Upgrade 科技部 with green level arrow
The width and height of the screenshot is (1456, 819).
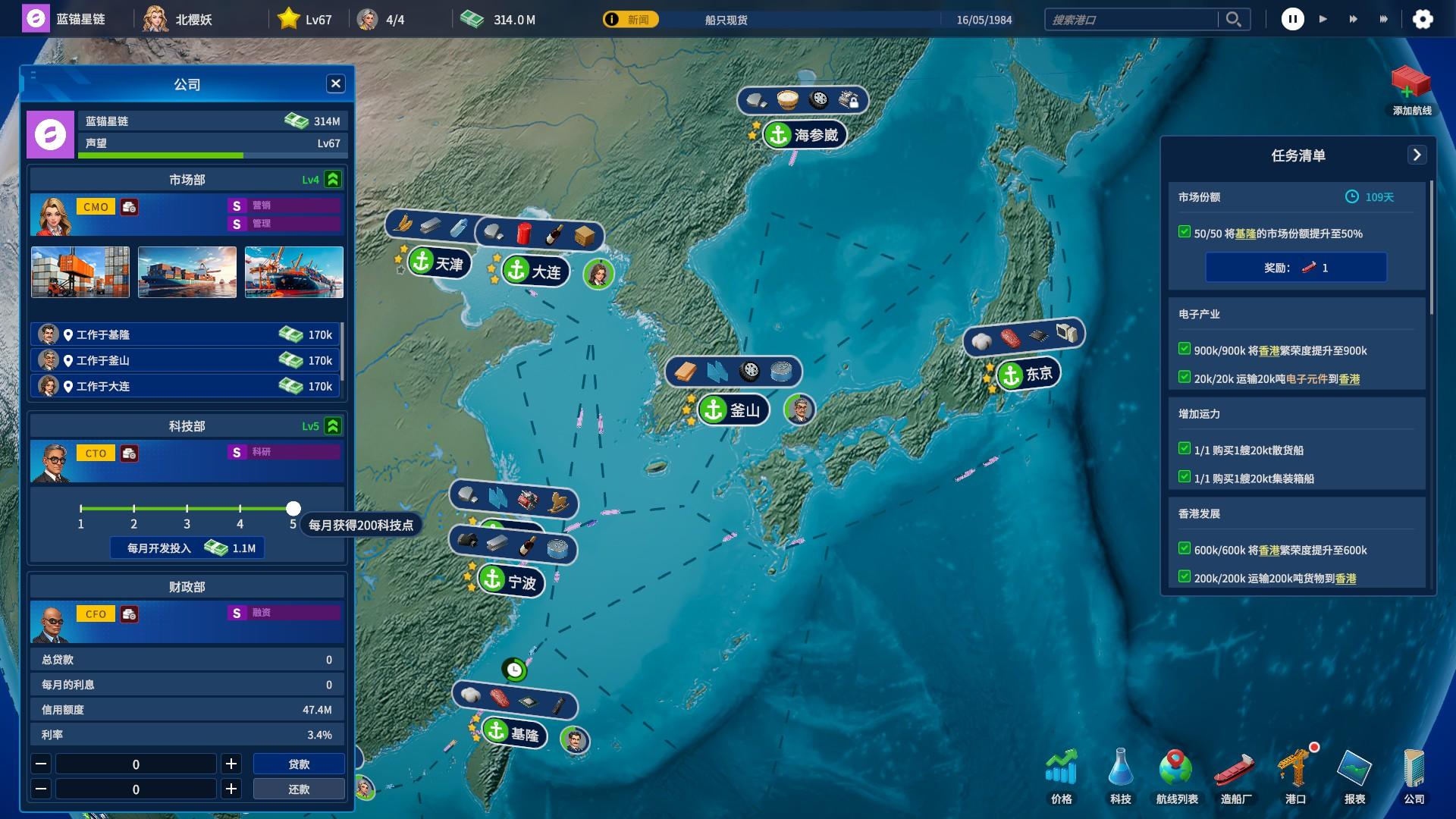pos(333,426)
